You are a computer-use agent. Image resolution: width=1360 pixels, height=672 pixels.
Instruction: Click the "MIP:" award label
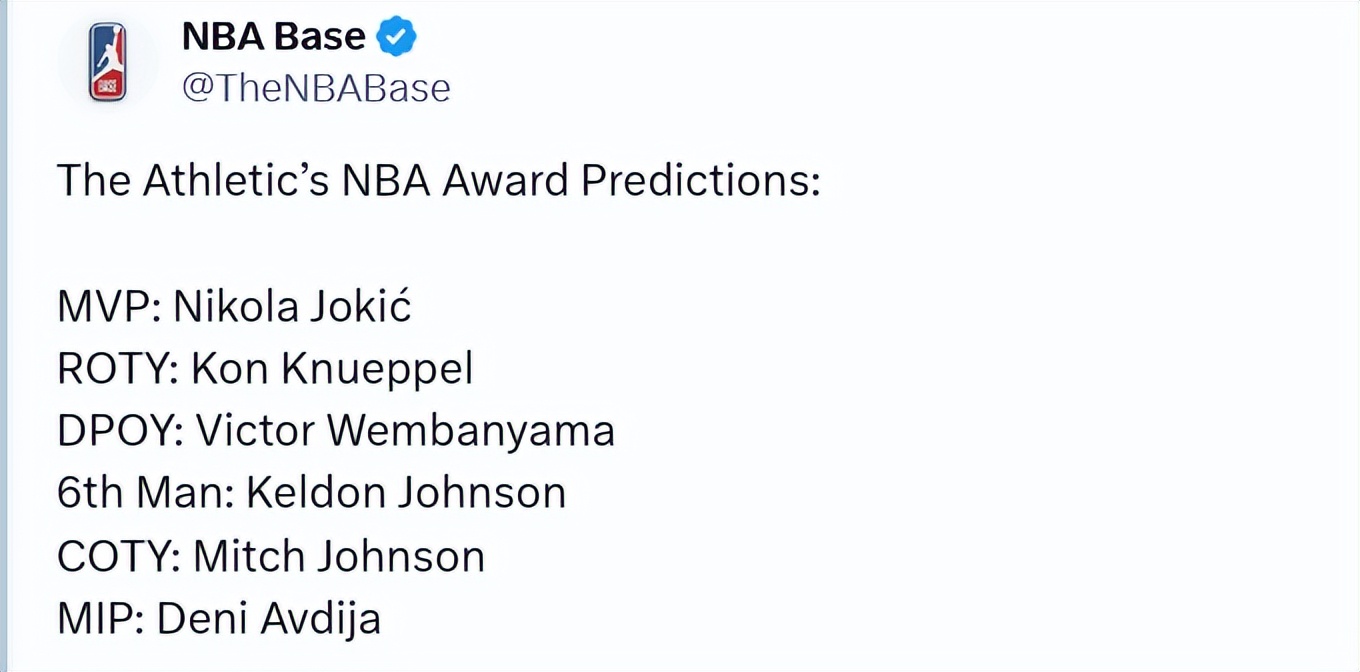100,618
